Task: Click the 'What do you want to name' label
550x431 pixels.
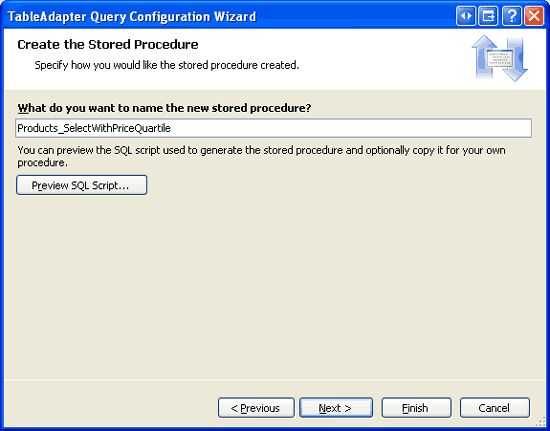Action: (164, 108)
